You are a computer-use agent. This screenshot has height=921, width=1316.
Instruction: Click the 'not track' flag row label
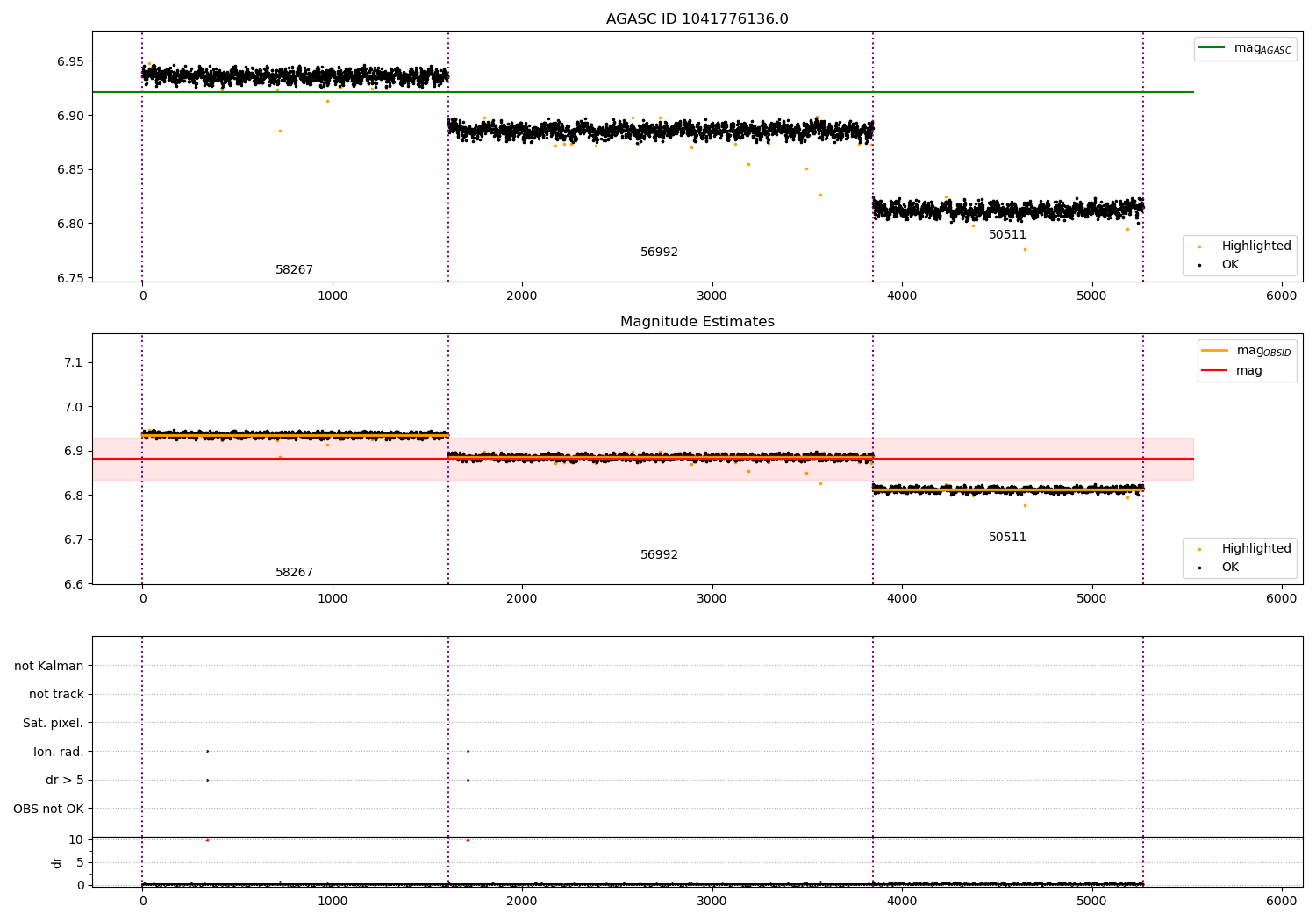(x=56, y=695)
